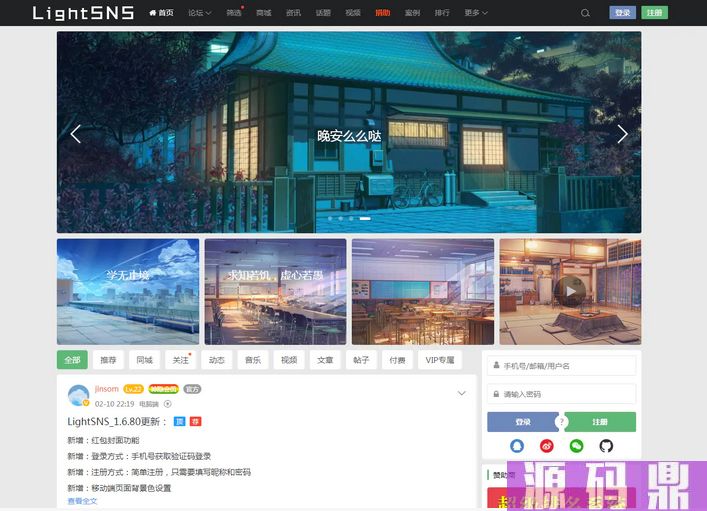Image resolution: width=707 pixels, height=511 pixels.
Task: Expand the 论坛 dropdown menu
Action: 200,13
